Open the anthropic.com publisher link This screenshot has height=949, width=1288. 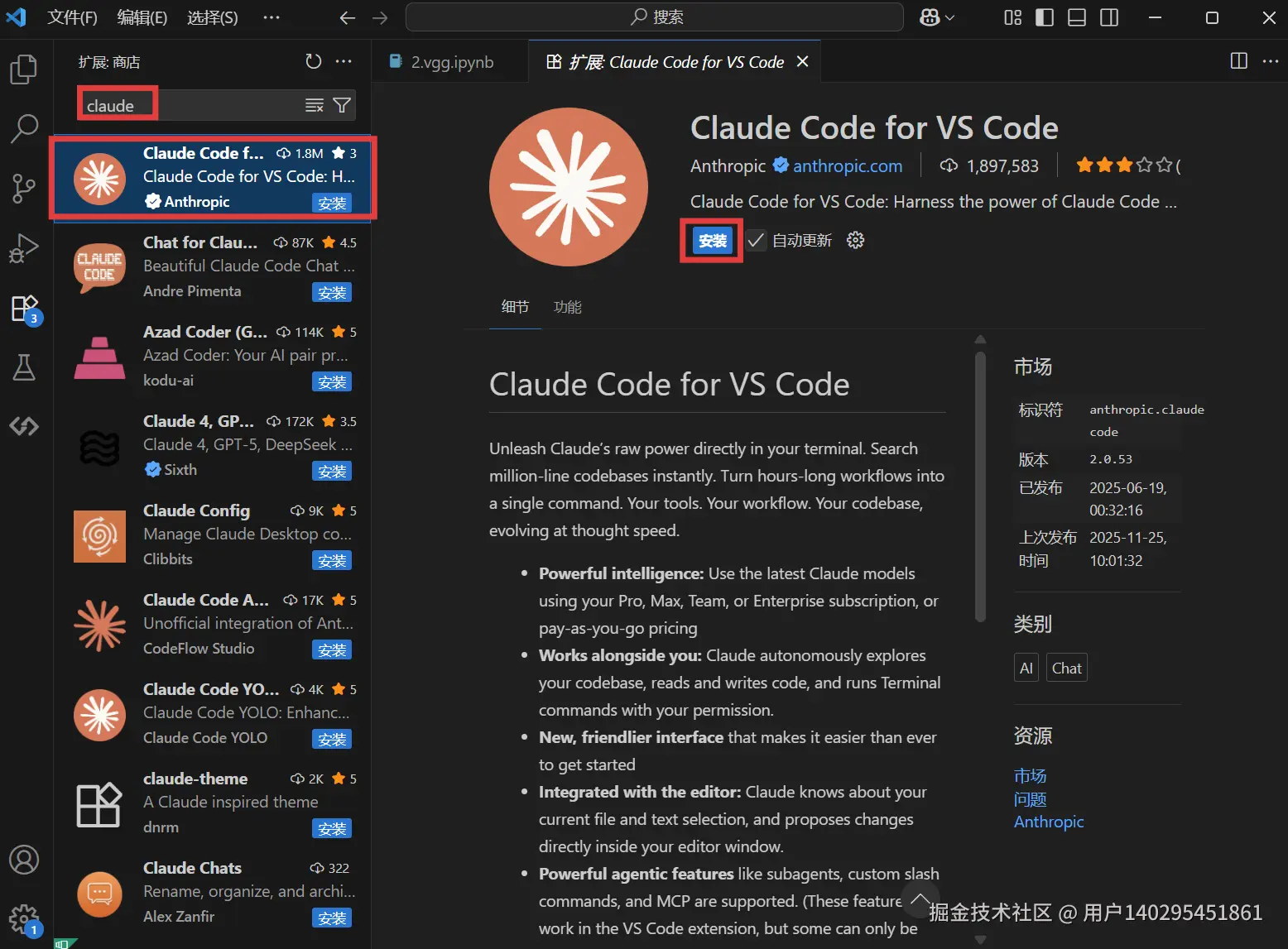coord(848,165)
